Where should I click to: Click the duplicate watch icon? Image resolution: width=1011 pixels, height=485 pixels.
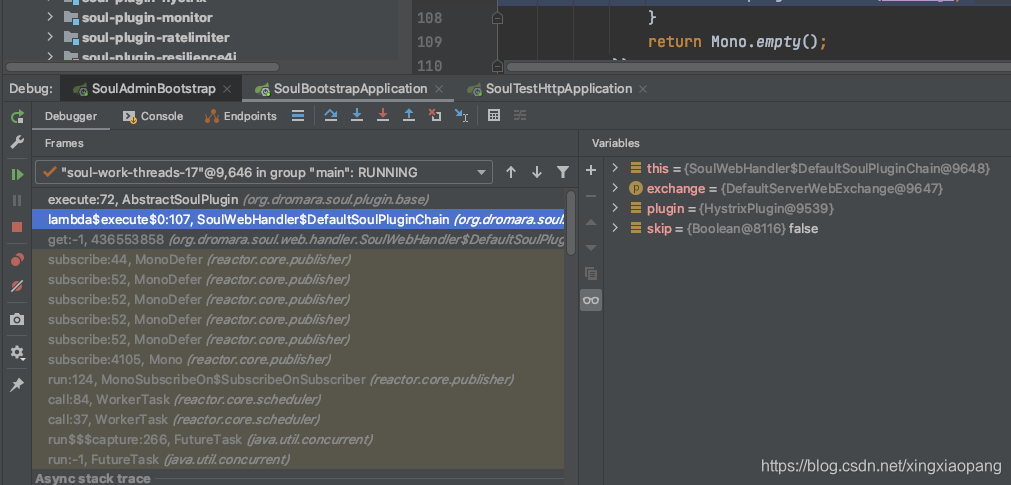coord(591,273)
